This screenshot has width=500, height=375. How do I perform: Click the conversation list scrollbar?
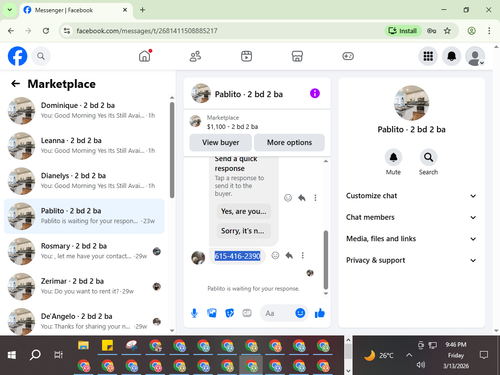172,150
